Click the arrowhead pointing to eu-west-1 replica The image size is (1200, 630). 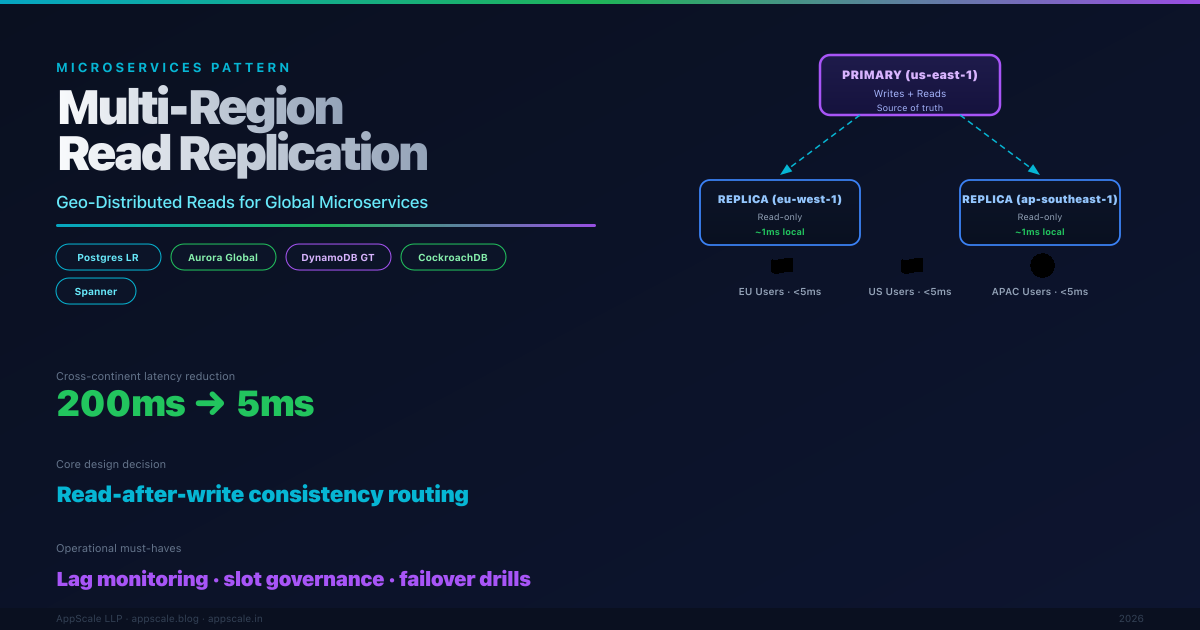pos(786,171)
